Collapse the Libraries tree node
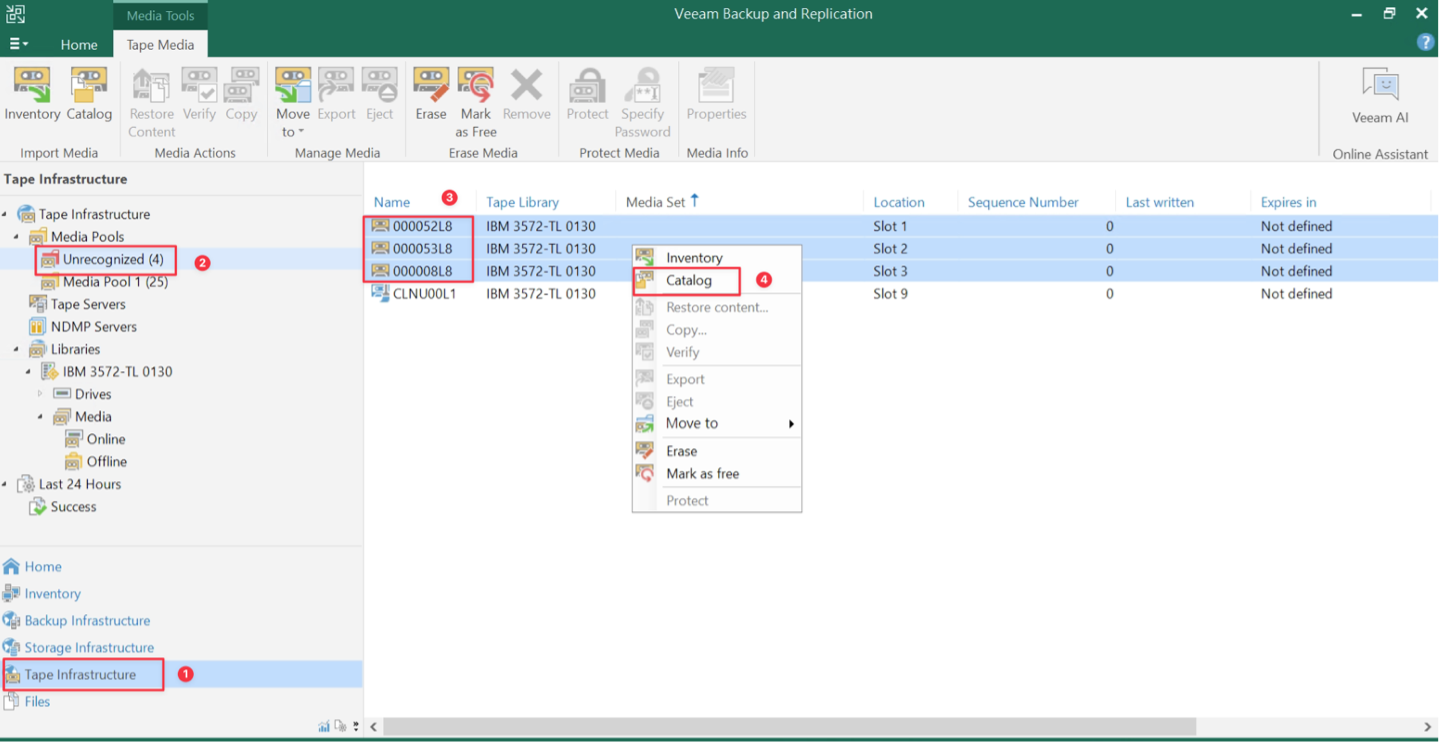This screenshot has width=1442, height=745. pos(17,349)
